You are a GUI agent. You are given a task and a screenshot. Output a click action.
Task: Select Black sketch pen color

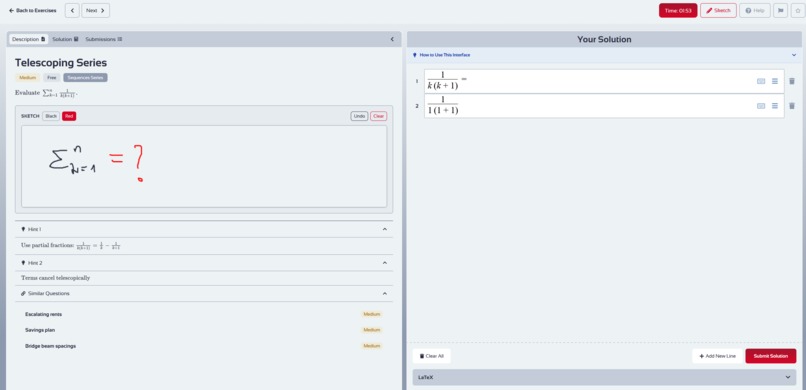click(x=51, y=116)
